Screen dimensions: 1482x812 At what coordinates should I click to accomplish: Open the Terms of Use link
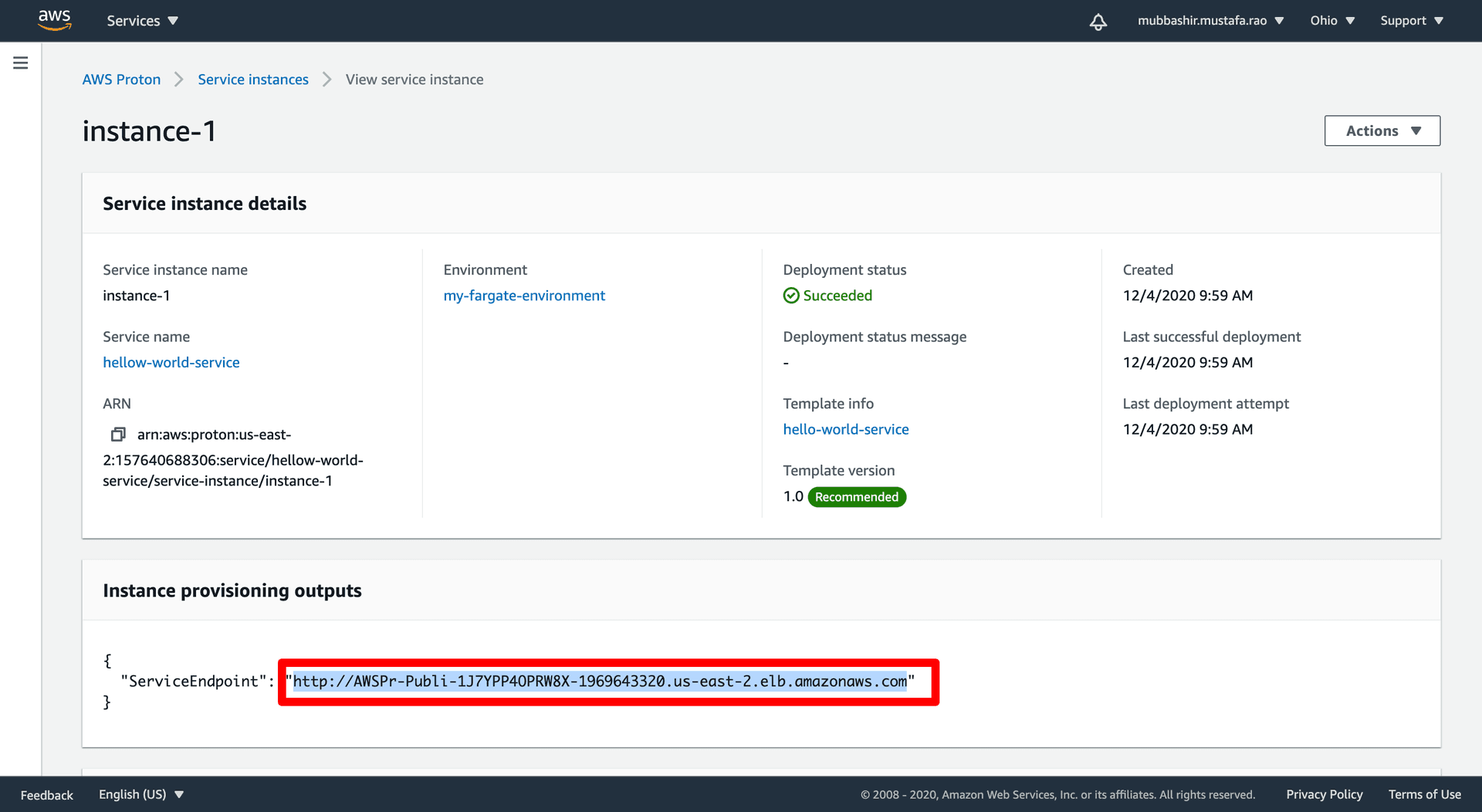tap(1424, 794)
